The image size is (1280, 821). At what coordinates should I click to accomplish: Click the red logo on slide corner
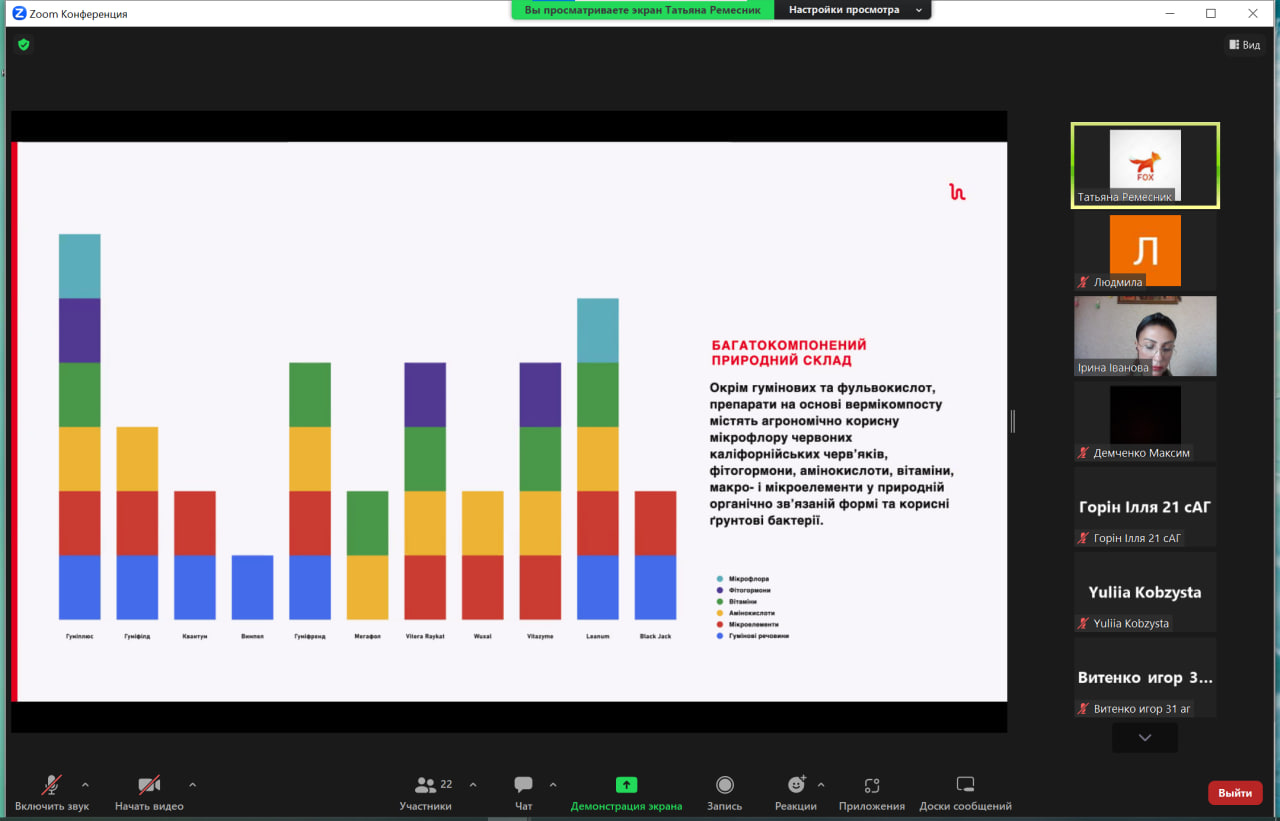(x=957, y=192)
